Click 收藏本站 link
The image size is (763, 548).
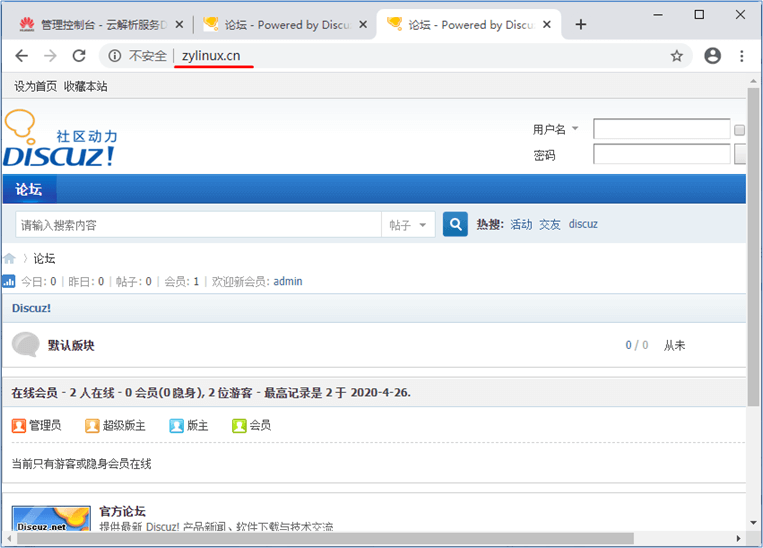tap(86, 87)
